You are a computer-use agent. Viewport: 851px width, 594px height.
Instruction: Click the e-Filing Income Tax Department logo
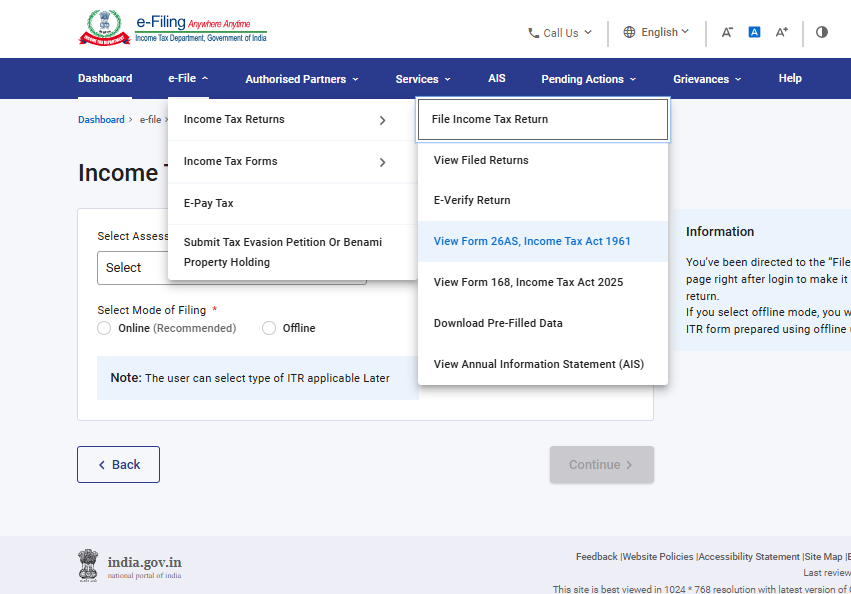click(x=173, y=28)
